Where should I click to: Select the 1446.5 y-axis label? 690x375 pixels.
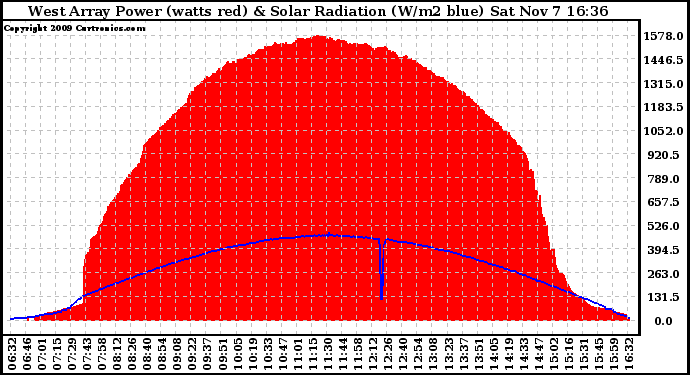[663, 60]
